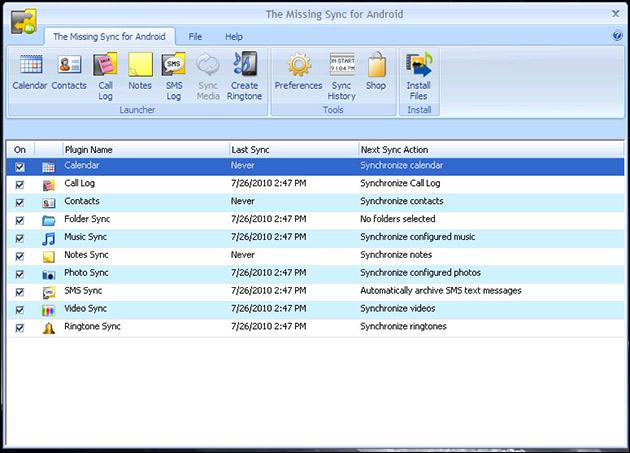Open the File ribbon tab
The height and width of the screenshot is (453, 630).
[196, 36]
